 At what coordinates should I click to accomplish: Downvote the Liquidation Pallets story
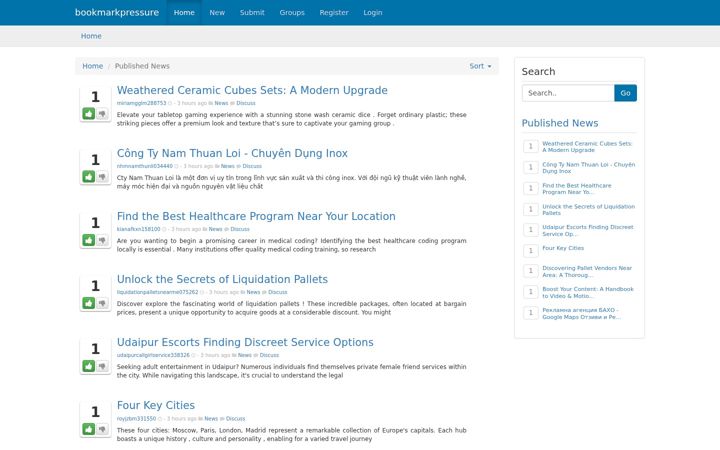[102, 303]
